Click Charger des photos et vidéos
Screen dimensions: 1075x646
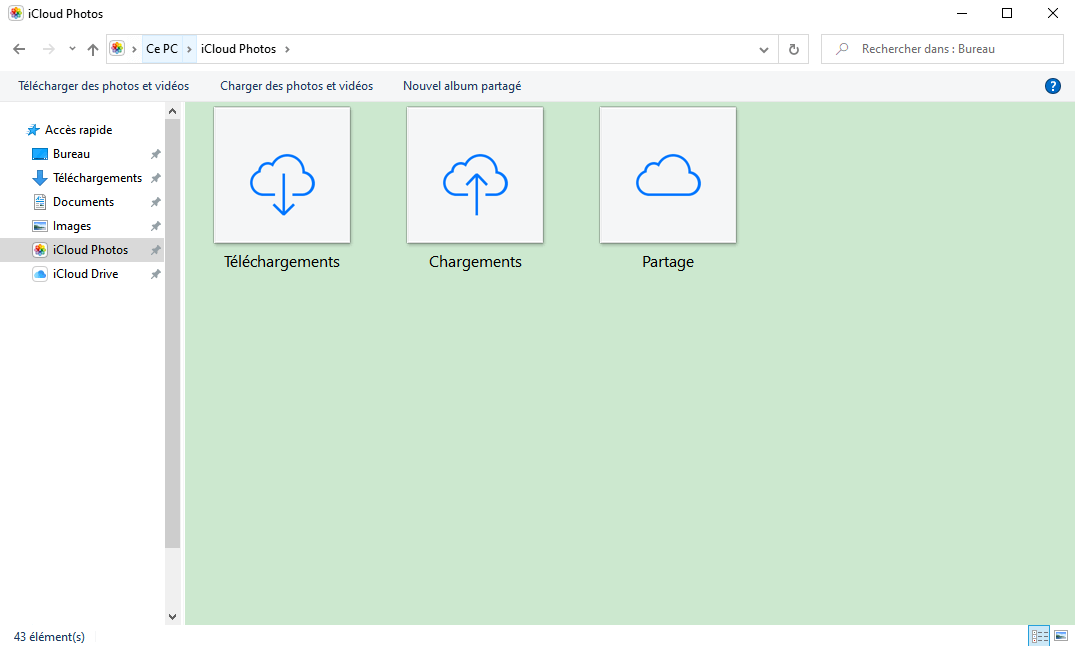[296, 86]
